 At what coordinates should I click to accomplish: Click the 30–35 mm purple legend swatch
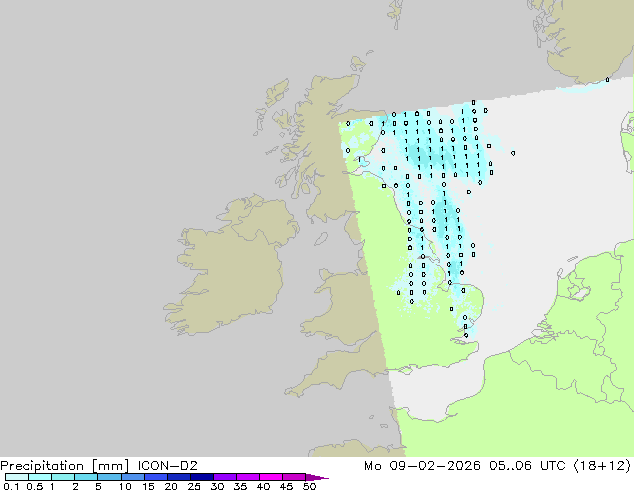click(x=225, y=477)
